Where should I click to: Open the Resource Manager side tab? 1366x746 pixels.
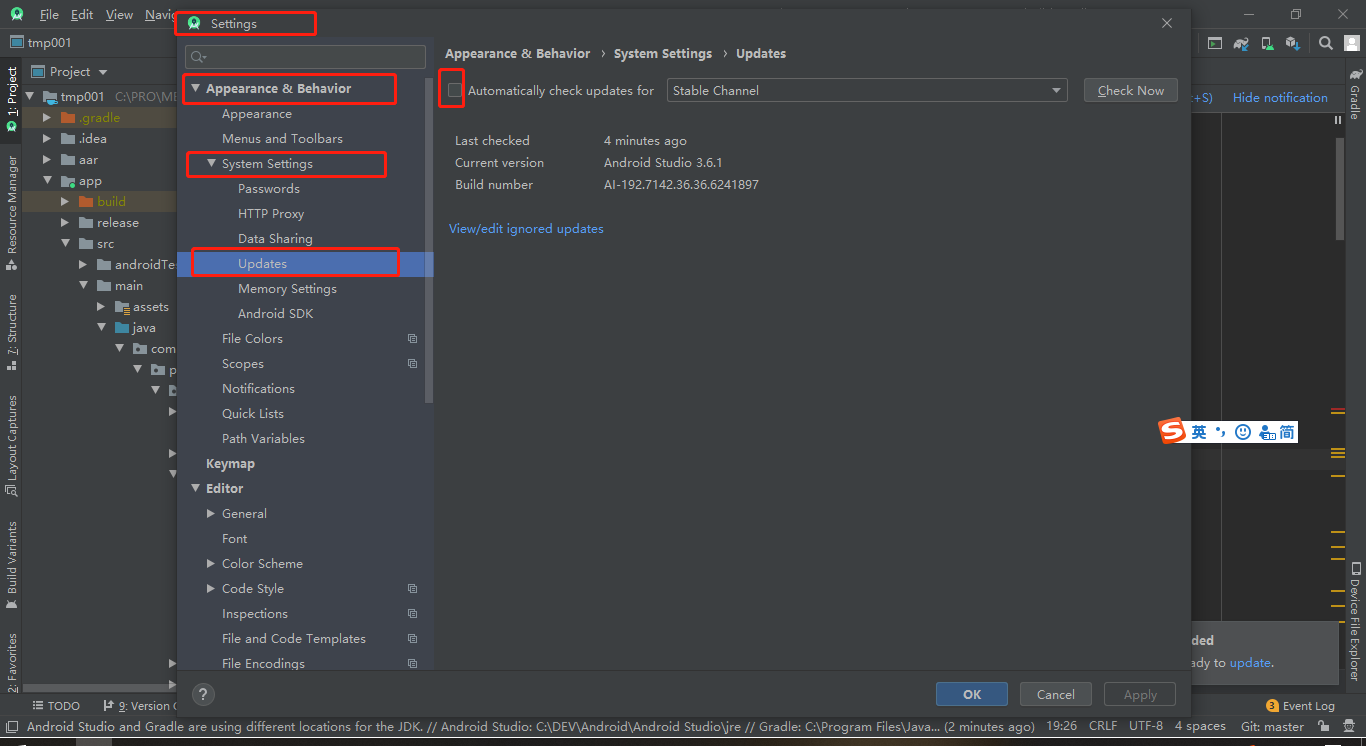click(12, 213)
